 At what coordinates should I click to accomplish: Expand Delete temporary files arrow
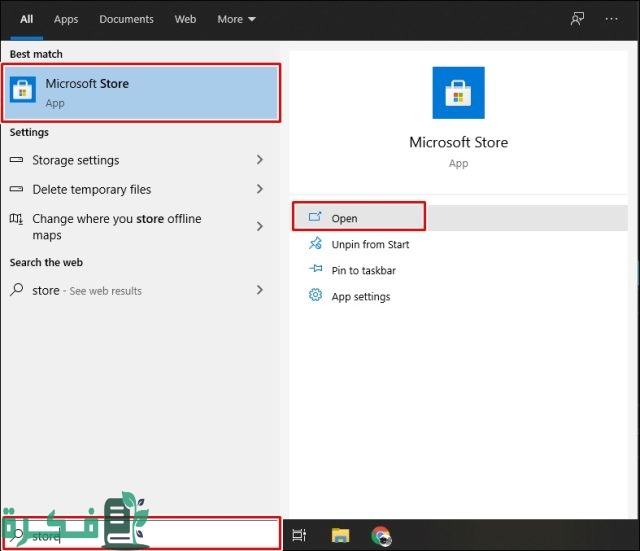(x=260, y=189)
